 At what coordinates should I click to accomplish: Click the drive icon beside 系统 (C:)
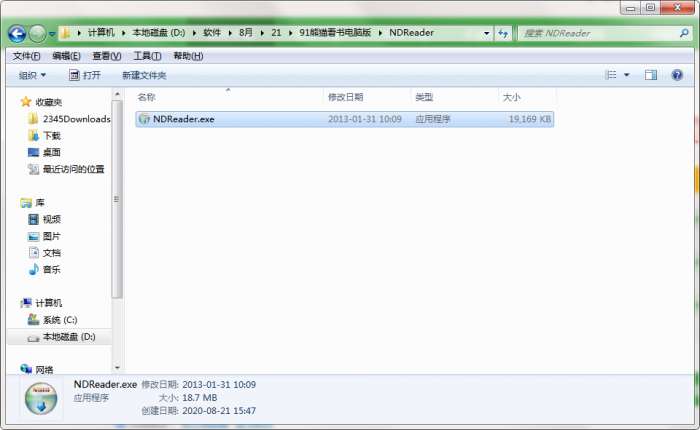[33, 319]
